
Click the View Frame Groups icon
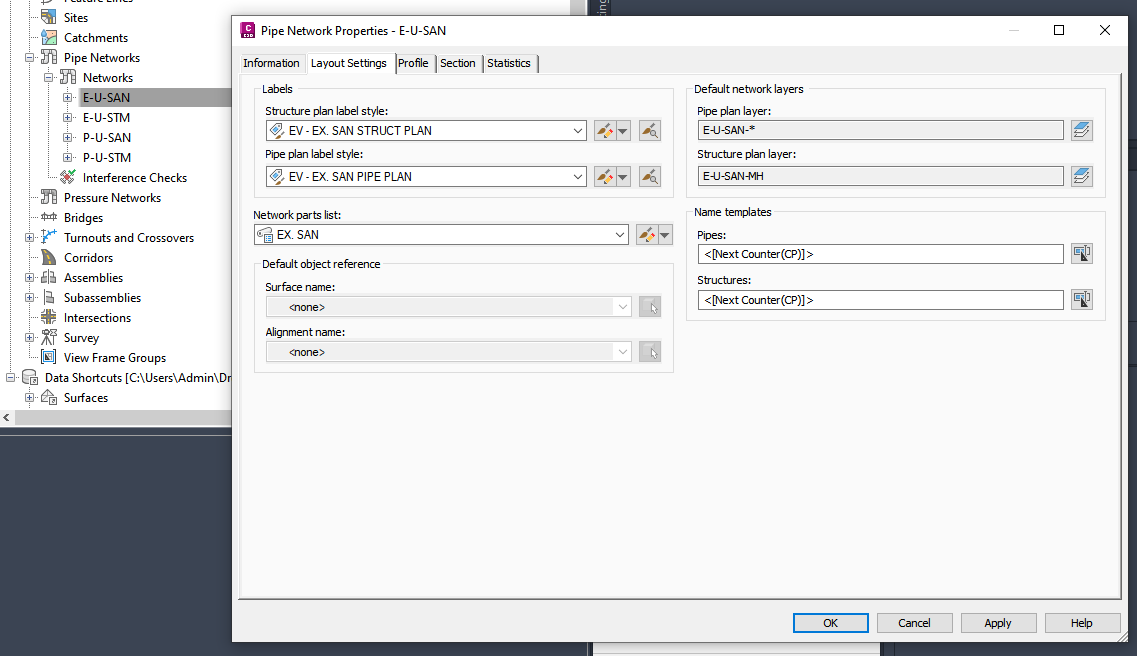49,357
